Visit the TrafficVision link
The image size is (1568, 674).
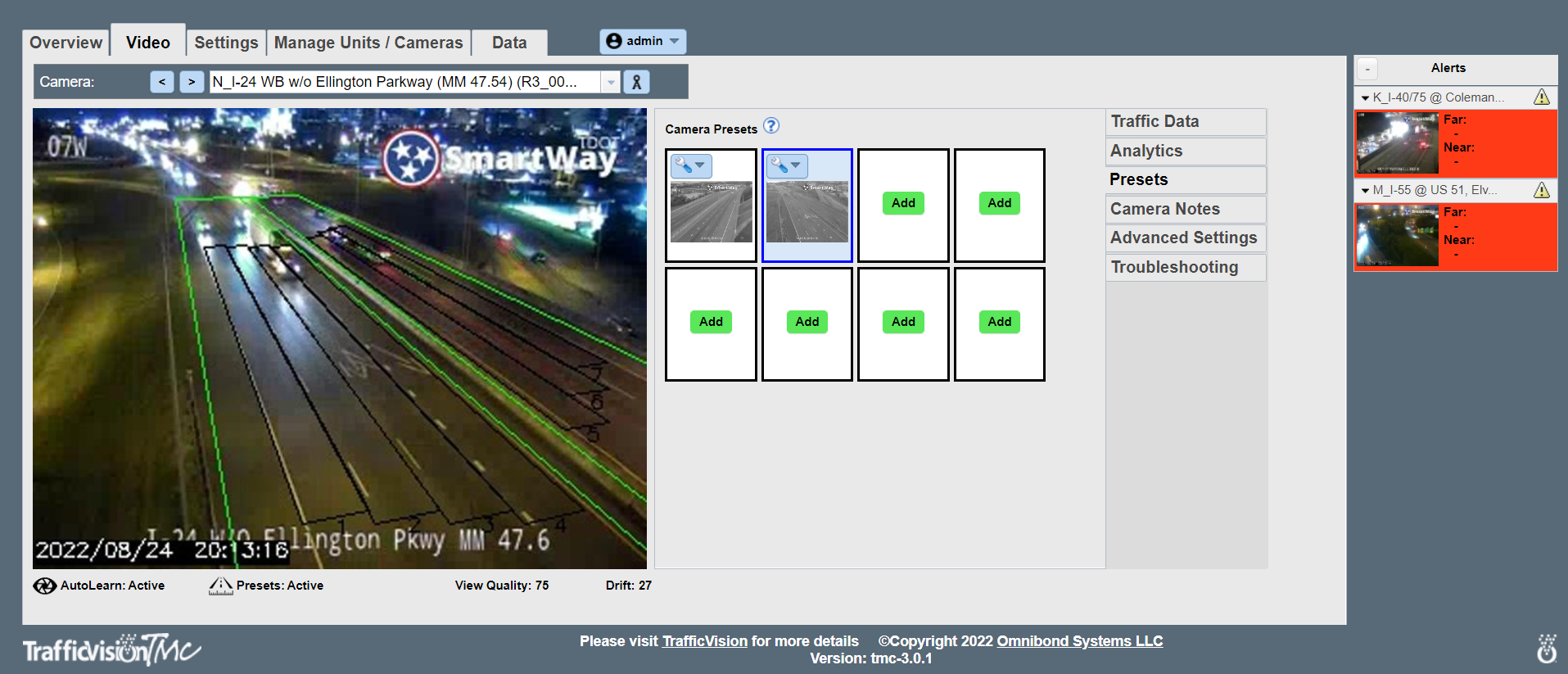tap(705, 641)
